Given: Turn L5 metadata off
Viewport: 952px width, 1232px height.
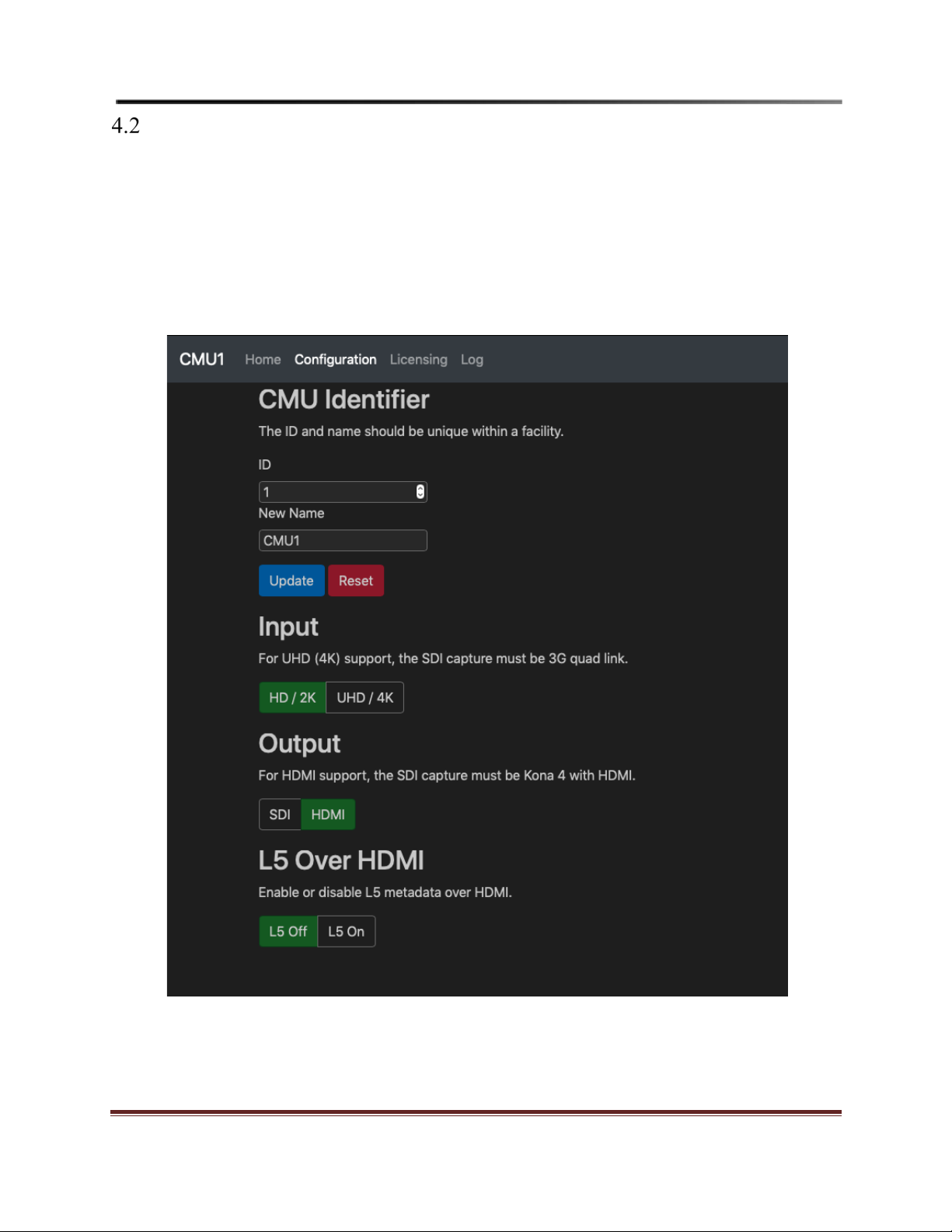Looking at the screenshot, I should (288, 931).
